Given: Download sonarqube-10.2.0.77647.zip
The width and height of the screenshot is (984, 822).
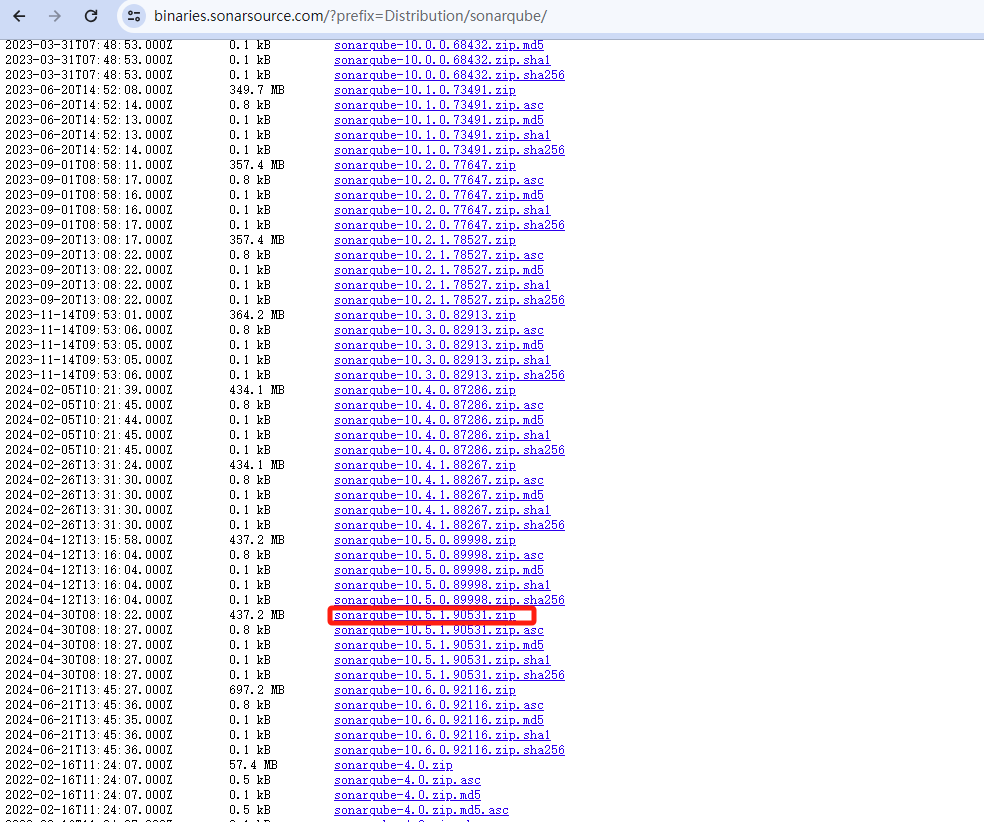Looking at the screenshot, I should 425,165.
